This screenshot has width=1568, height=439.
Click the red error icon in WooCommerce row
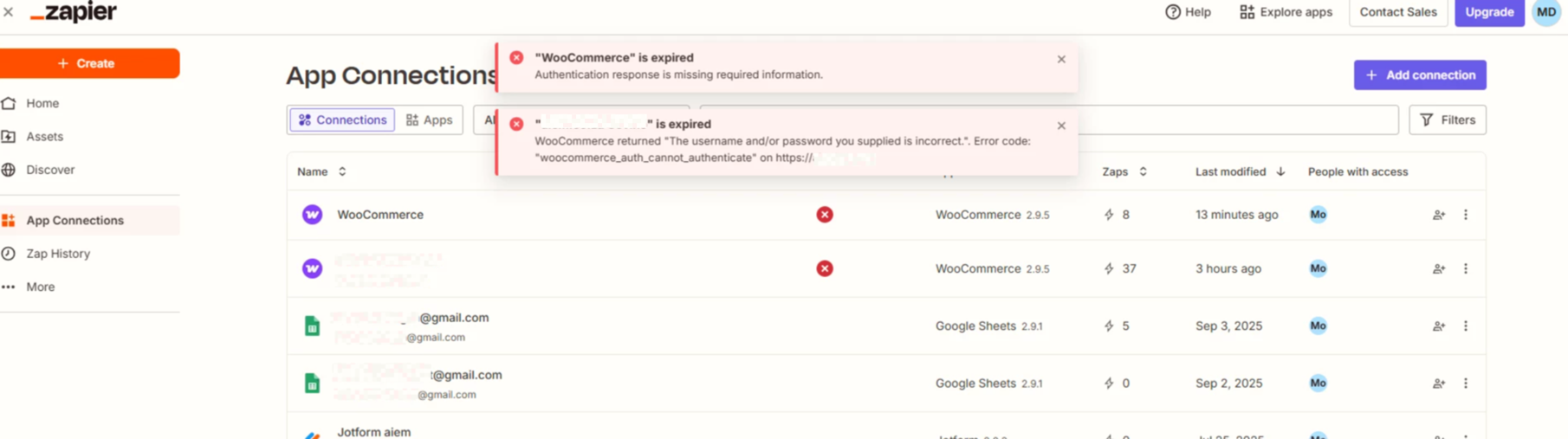824,215
